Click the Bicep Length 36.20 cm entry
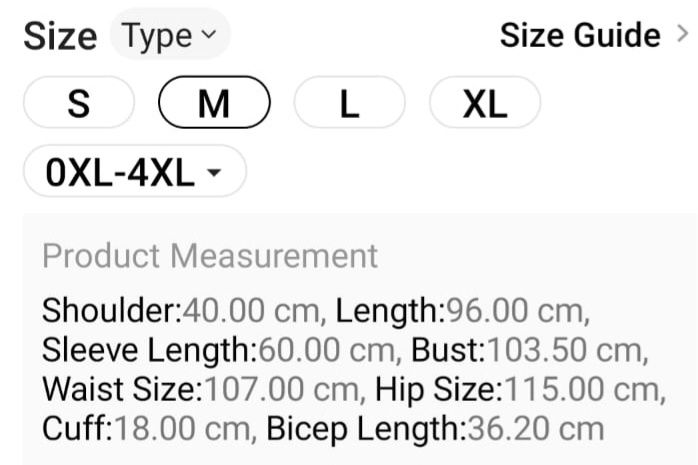This screenshot has height=465, width=698. 435,430
